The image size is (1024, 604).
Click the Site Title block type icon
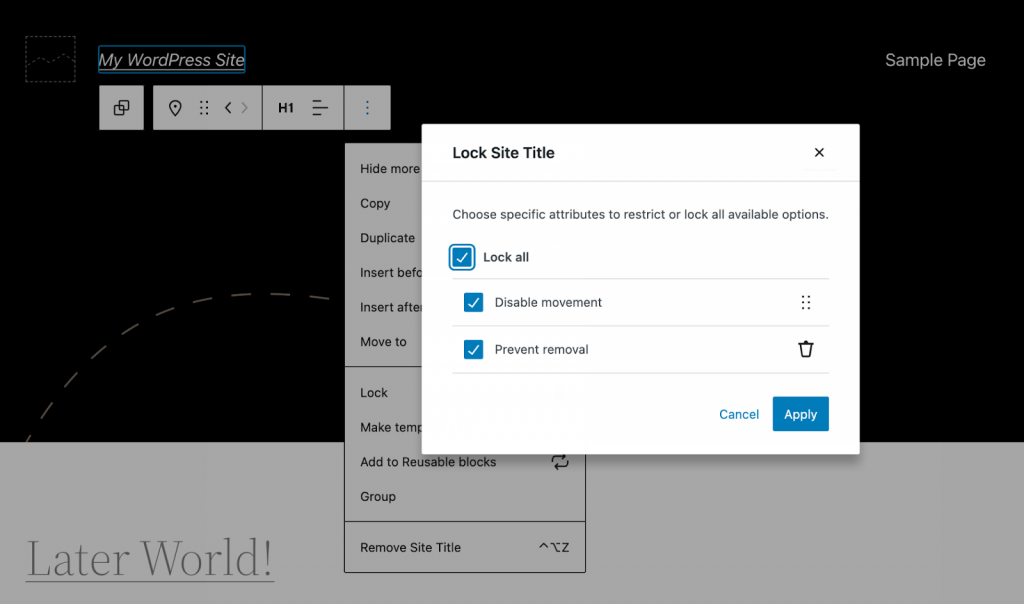[x=175, y=108]
